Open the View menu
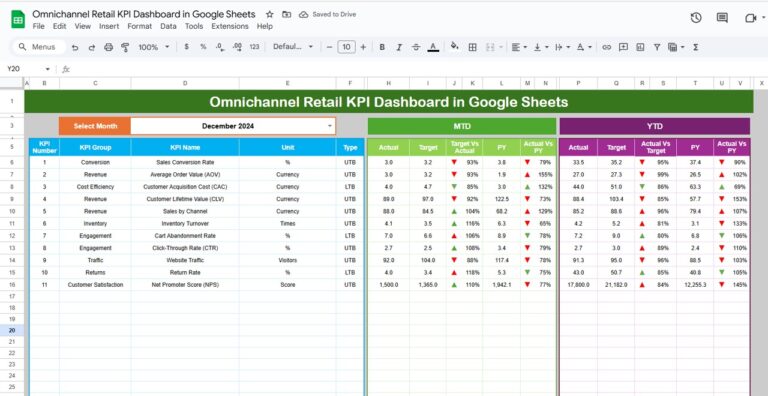 (x=82, y=26)
